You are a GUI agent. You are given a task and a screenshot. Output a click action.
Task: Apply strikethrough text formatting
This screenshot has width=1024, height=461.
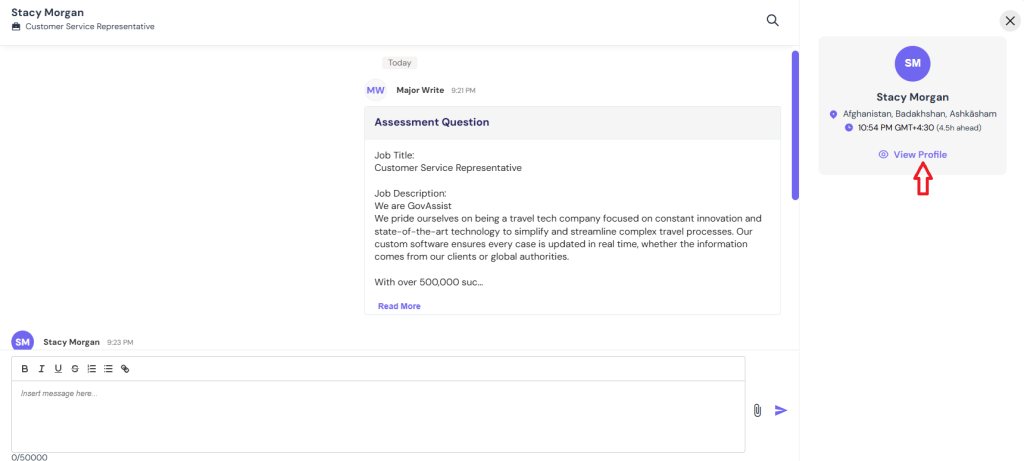click(x=75, y=369)
